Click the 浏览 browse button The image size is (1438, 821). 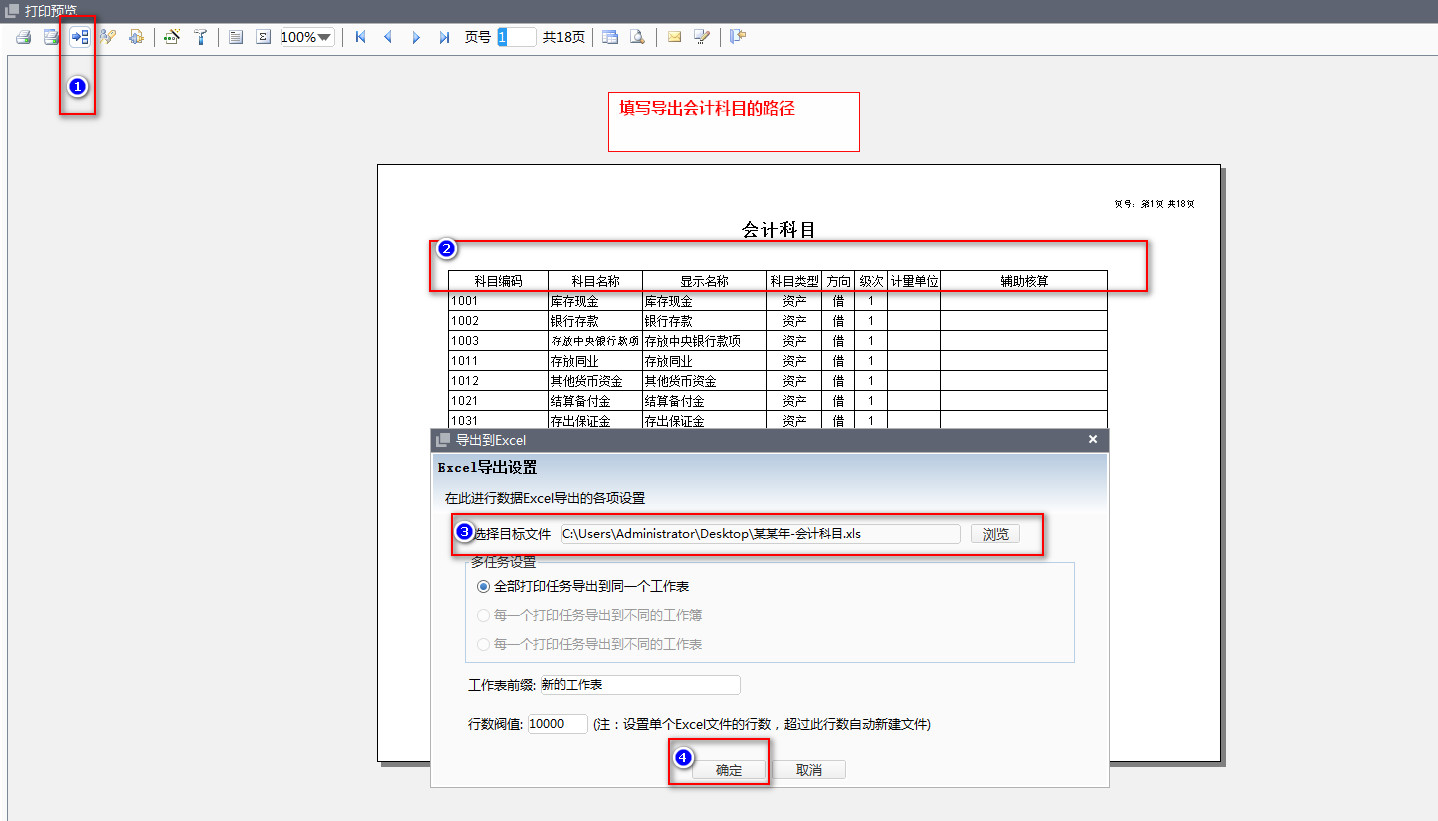pyautogui.click(x=995, y=534)
